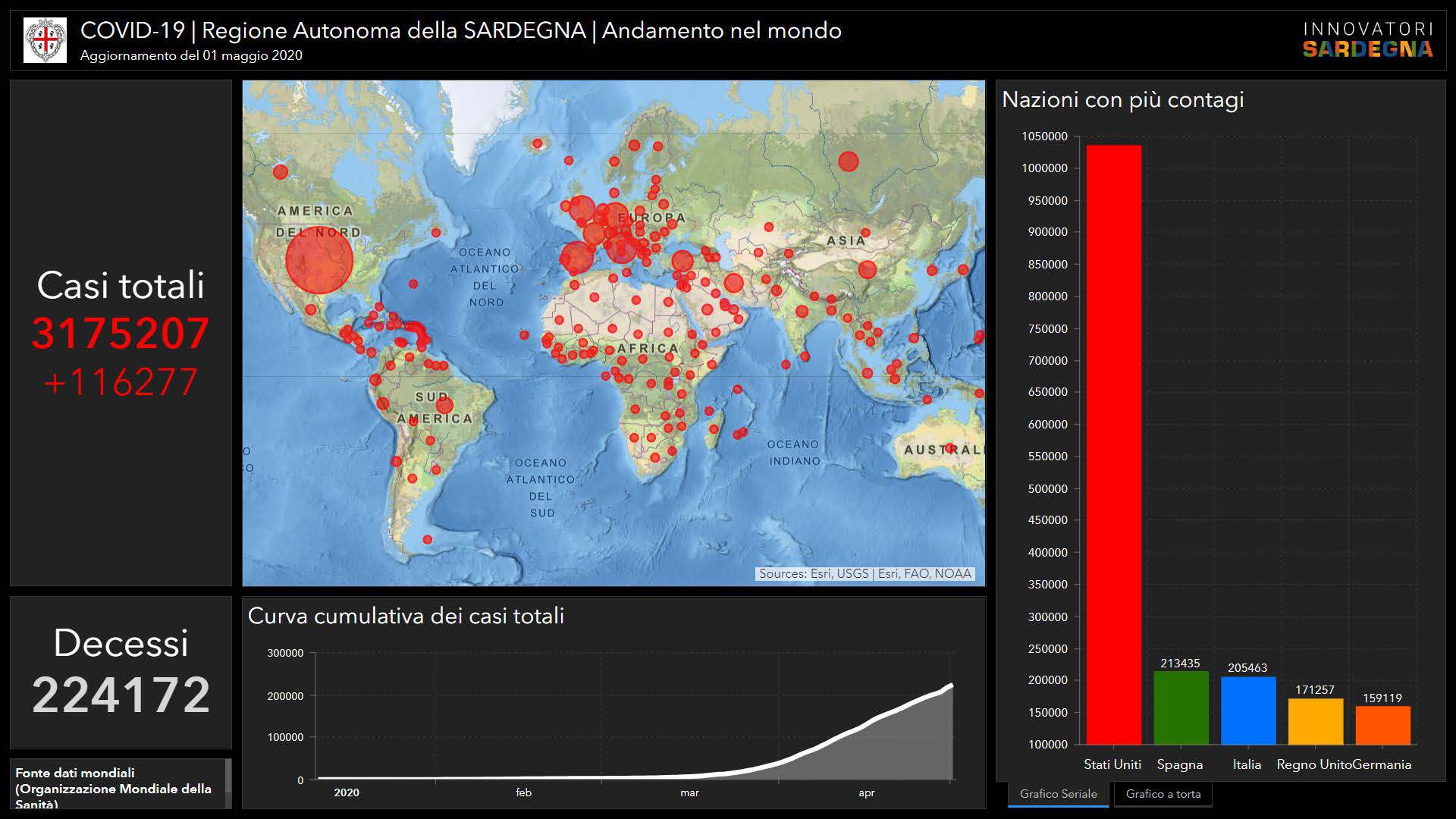Select the green Spagna bar
Screen dimensions: 1456x819
[x=1180, y=708]
